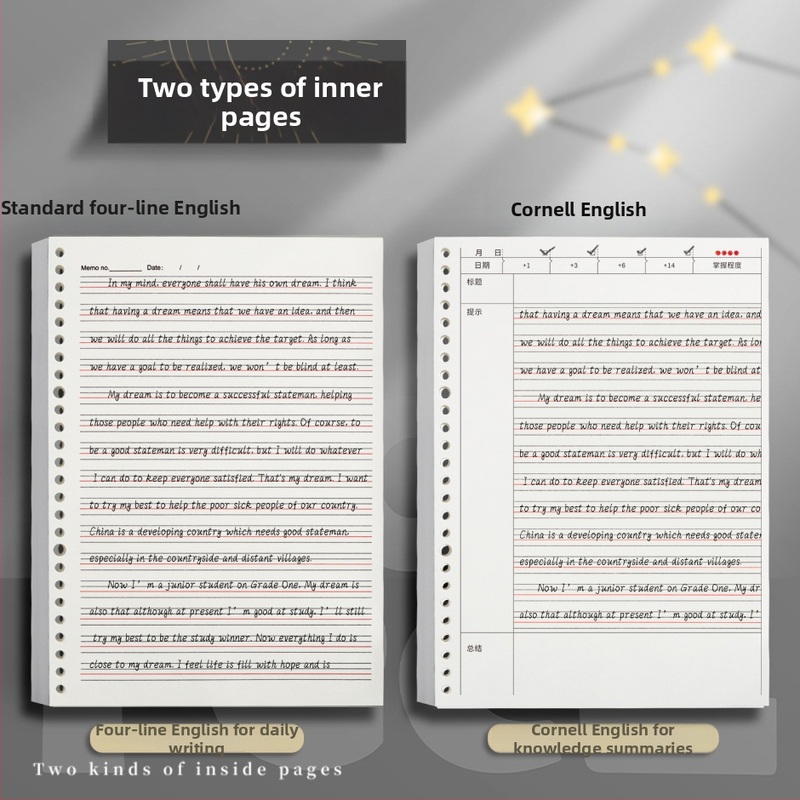Image resolution: width=800 pixels, height=800 pixels.
Task: Select the 'Cornell English' heading
Action: coord(579,210)
